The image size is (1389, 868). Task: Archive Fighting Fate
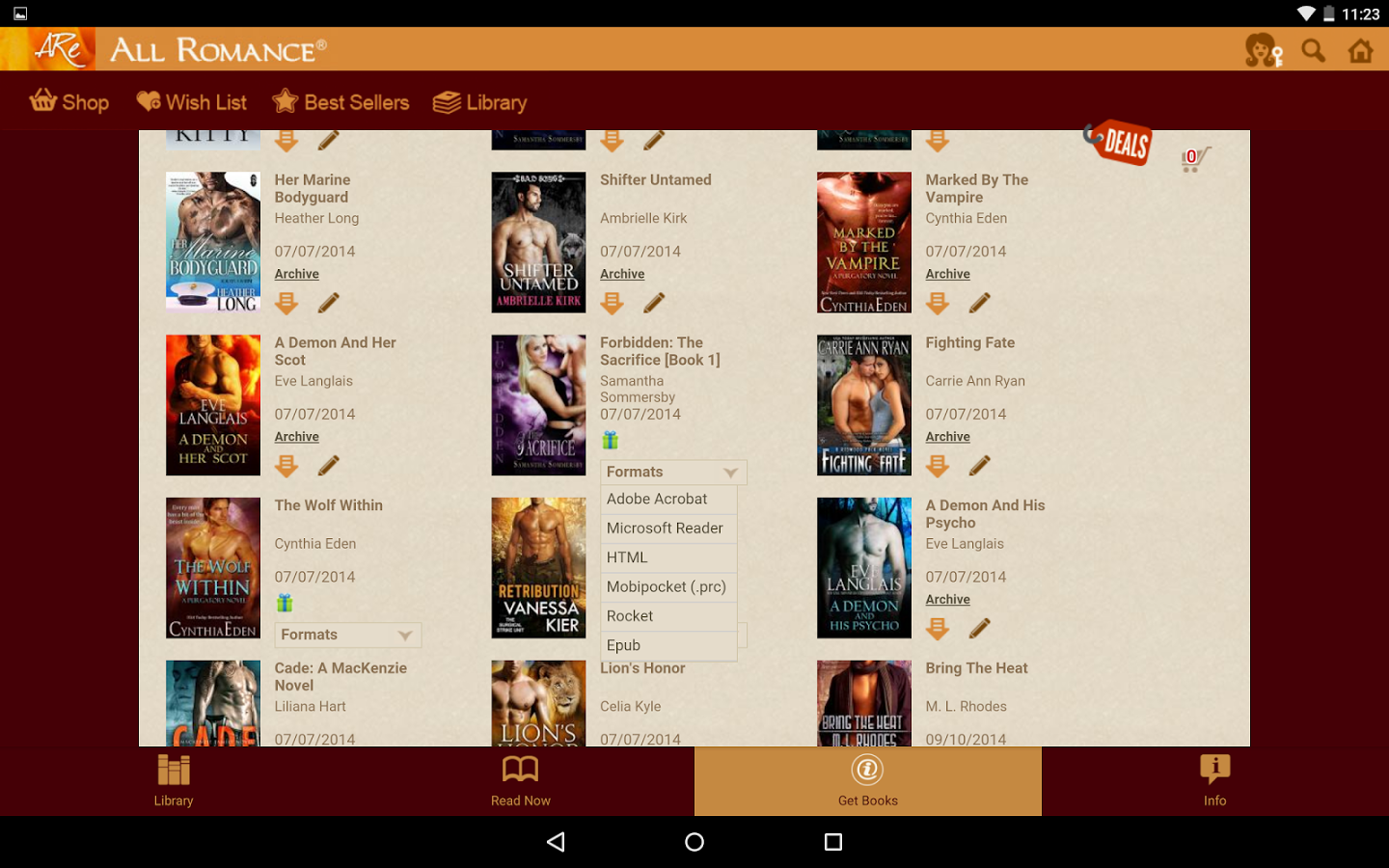pos(948,437)
